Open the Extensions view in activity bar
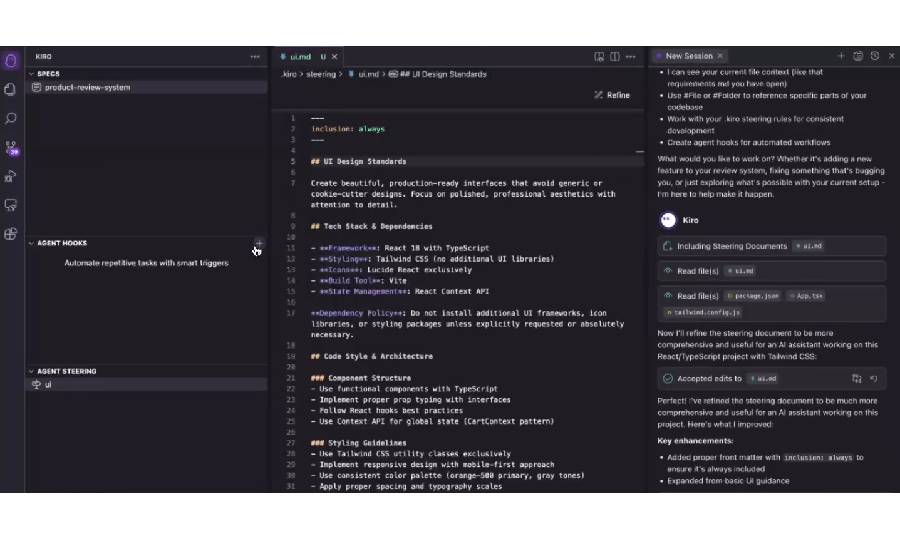This screenshot has height=540, width=900. pyautogui.click(x=10, y=234)
